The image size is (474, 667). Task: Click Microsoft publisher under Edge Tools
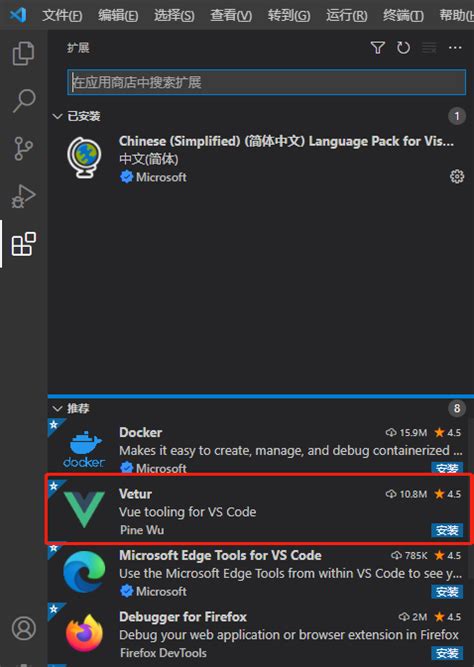(x=161, y=591)
